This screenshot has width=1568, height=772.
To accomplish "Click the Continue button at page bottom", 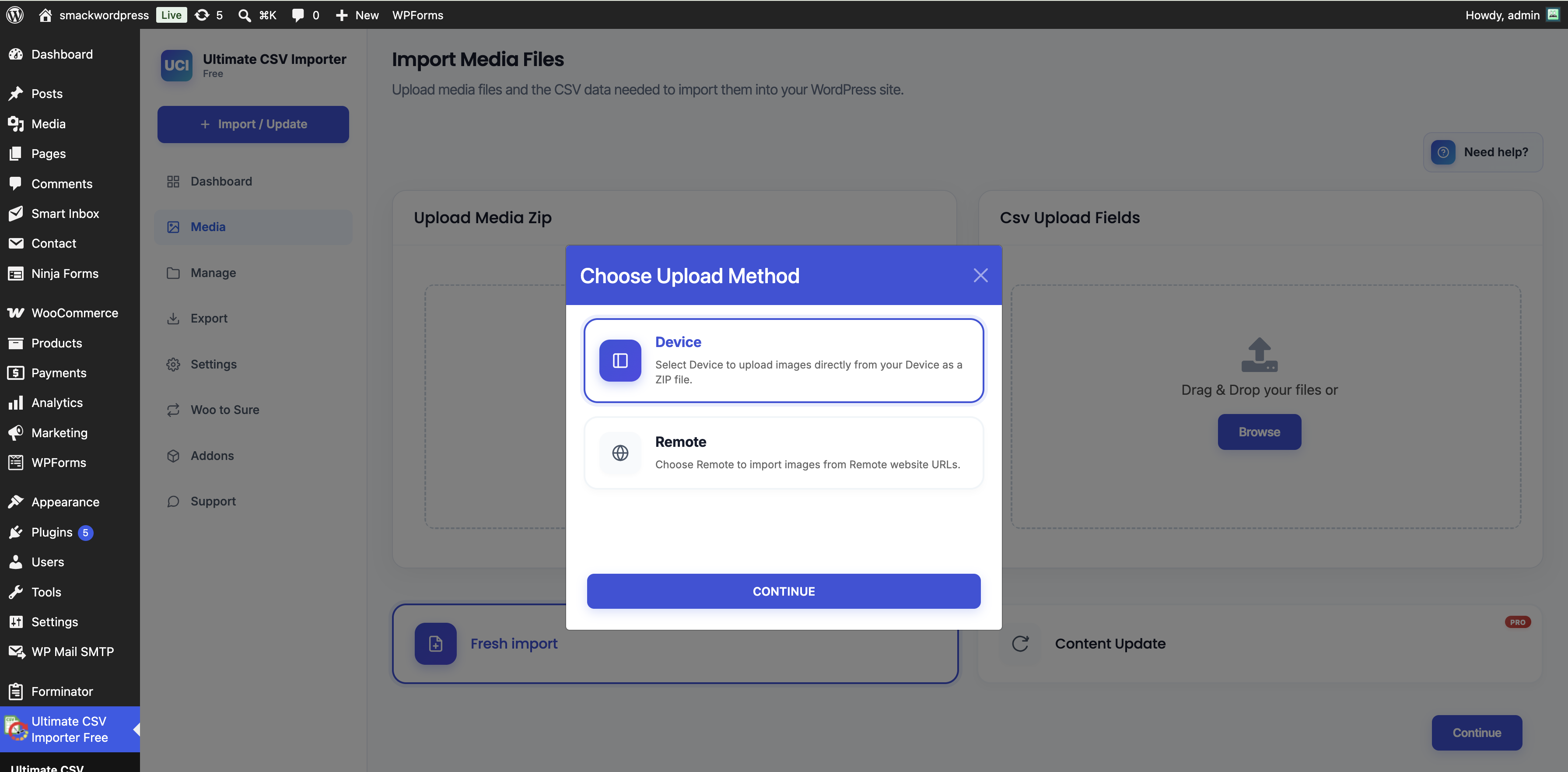I will click(1477, 733).
